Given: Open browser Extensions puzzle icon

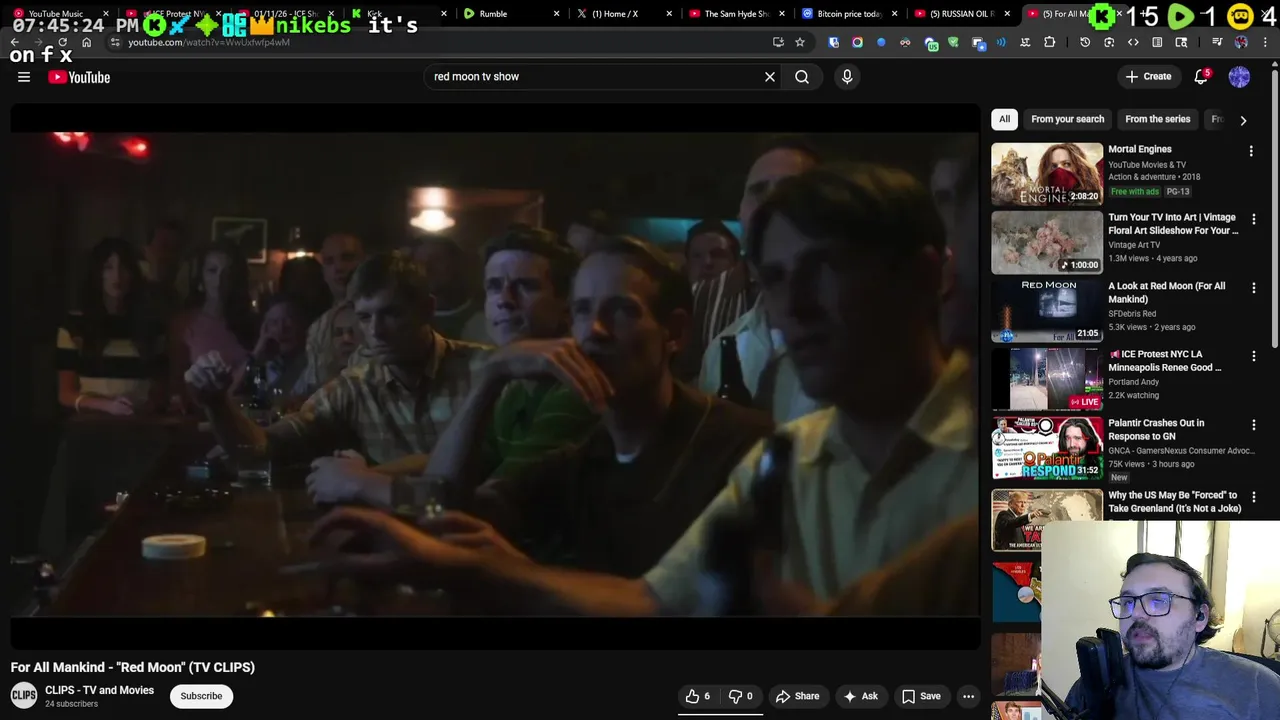Looking at the screenshot, I should click(1049, 42).
